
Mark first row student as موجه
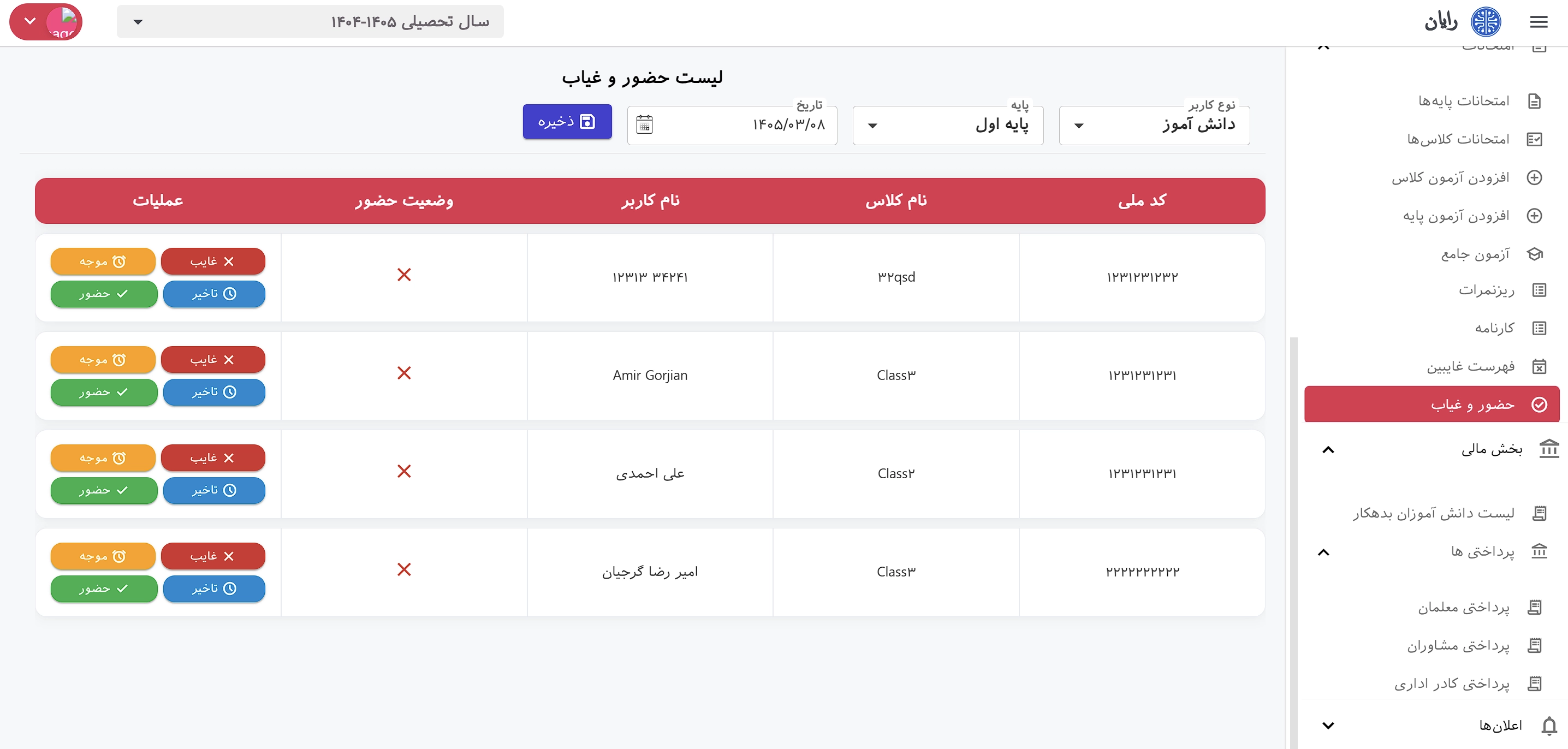tap(103, 261)
